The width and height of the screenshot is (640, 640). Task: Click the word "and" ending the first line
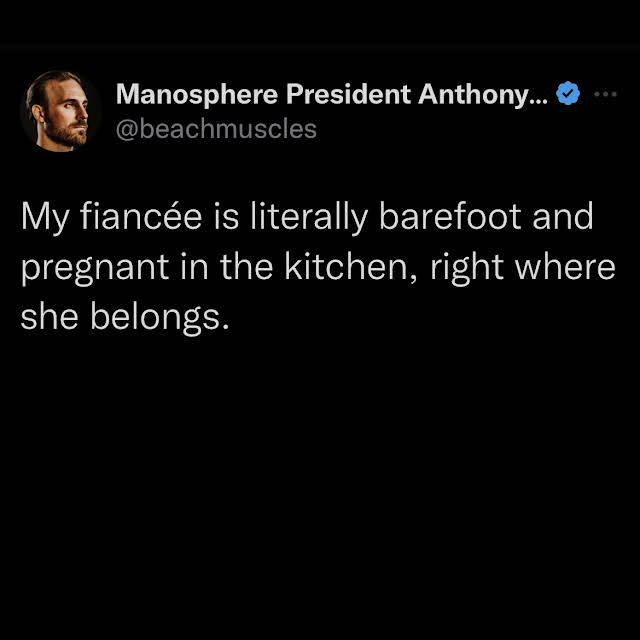563,218
